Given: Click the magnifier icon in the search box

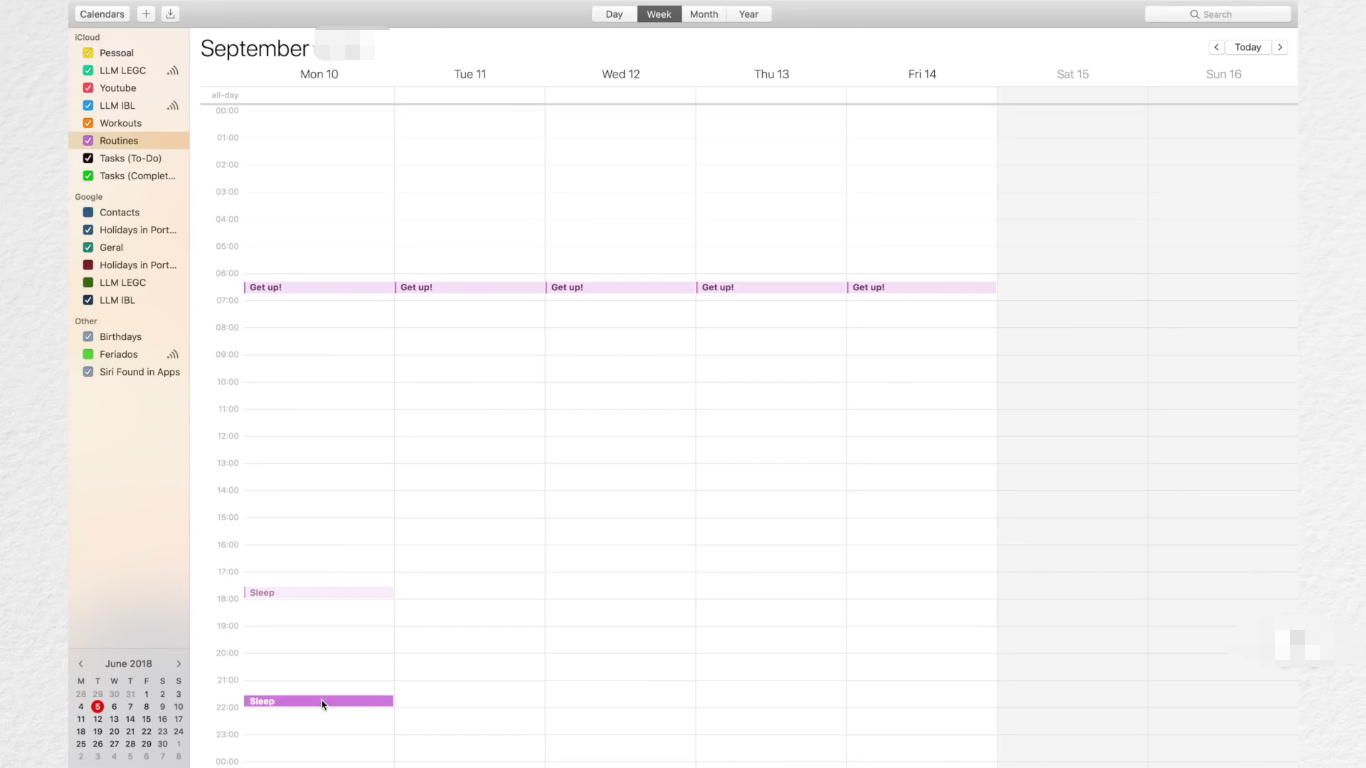Looking at the screenshot, I should tap(1194, 15).
